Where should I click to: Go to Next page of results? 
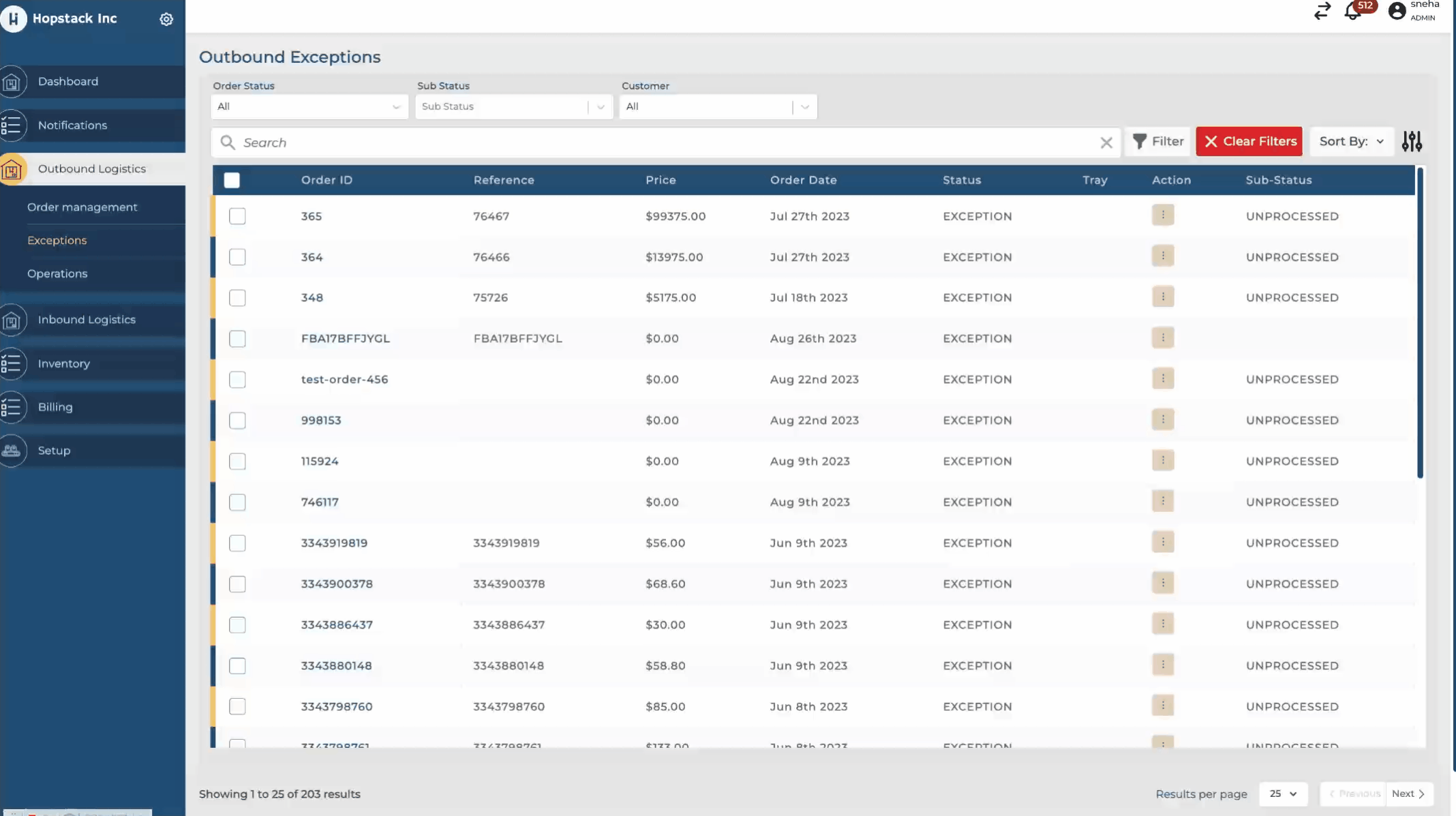coord(1408,794)
